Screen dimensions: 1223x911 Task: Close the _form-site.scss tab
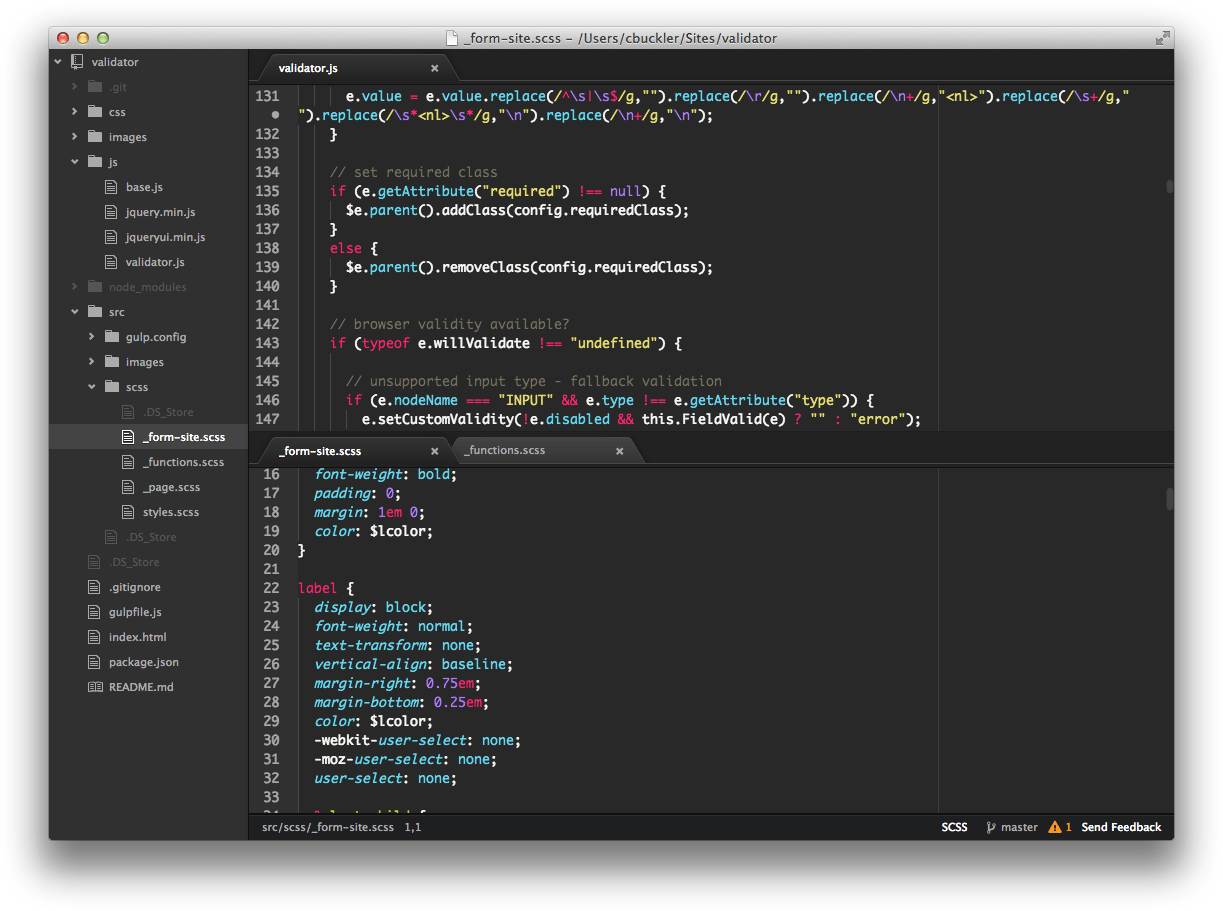pos(435,451)
